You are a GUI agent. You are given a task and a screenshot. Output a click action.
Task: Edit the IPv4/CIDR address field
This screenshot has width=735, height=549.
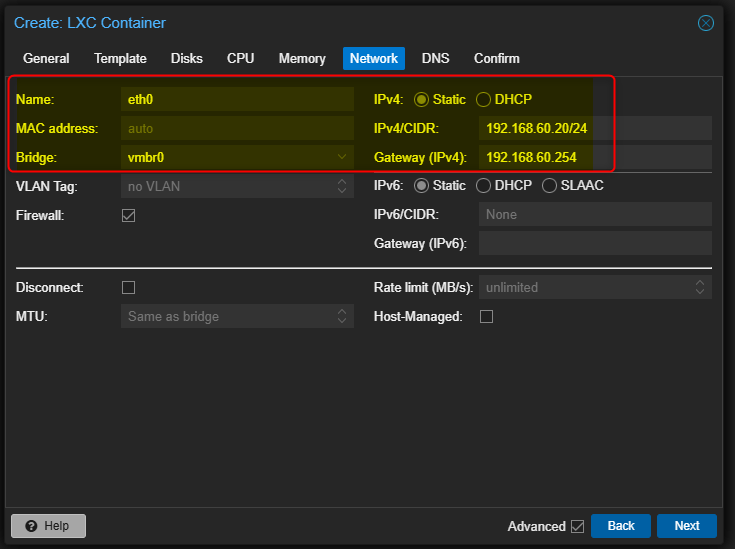[595, 128]
